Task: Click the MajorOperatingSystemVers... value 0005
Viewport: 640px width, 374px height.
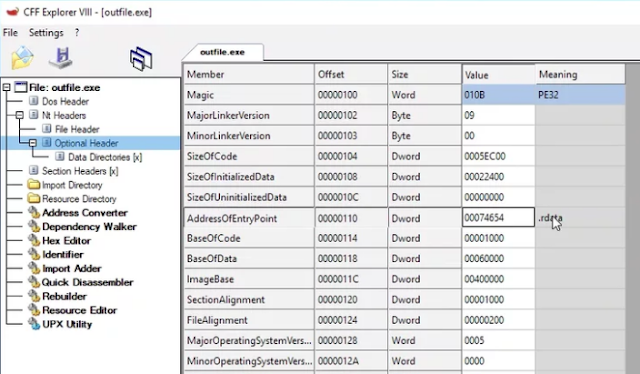Action: pos(498,340)
